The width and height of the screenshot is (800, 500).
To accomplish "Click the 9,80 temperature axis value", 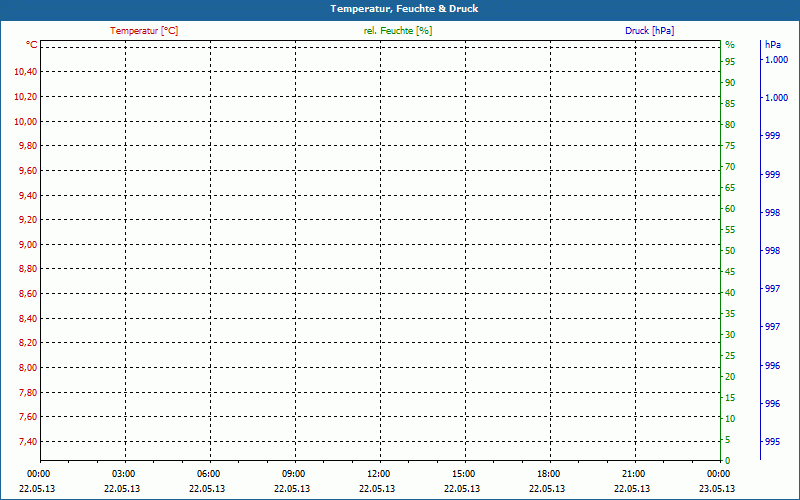I will 28,146.
